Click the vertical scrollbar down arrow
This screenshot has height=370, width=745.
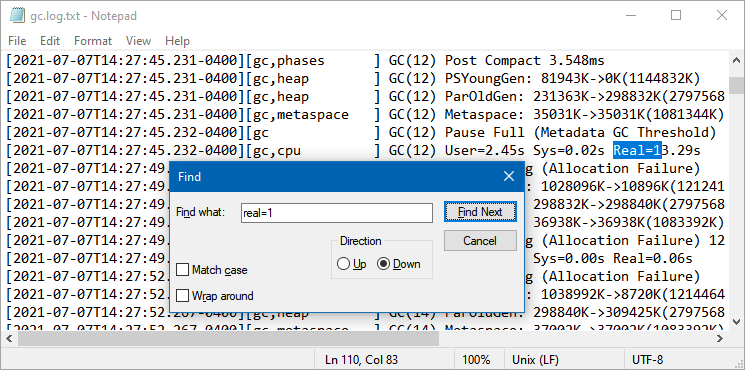pos(736,321)
